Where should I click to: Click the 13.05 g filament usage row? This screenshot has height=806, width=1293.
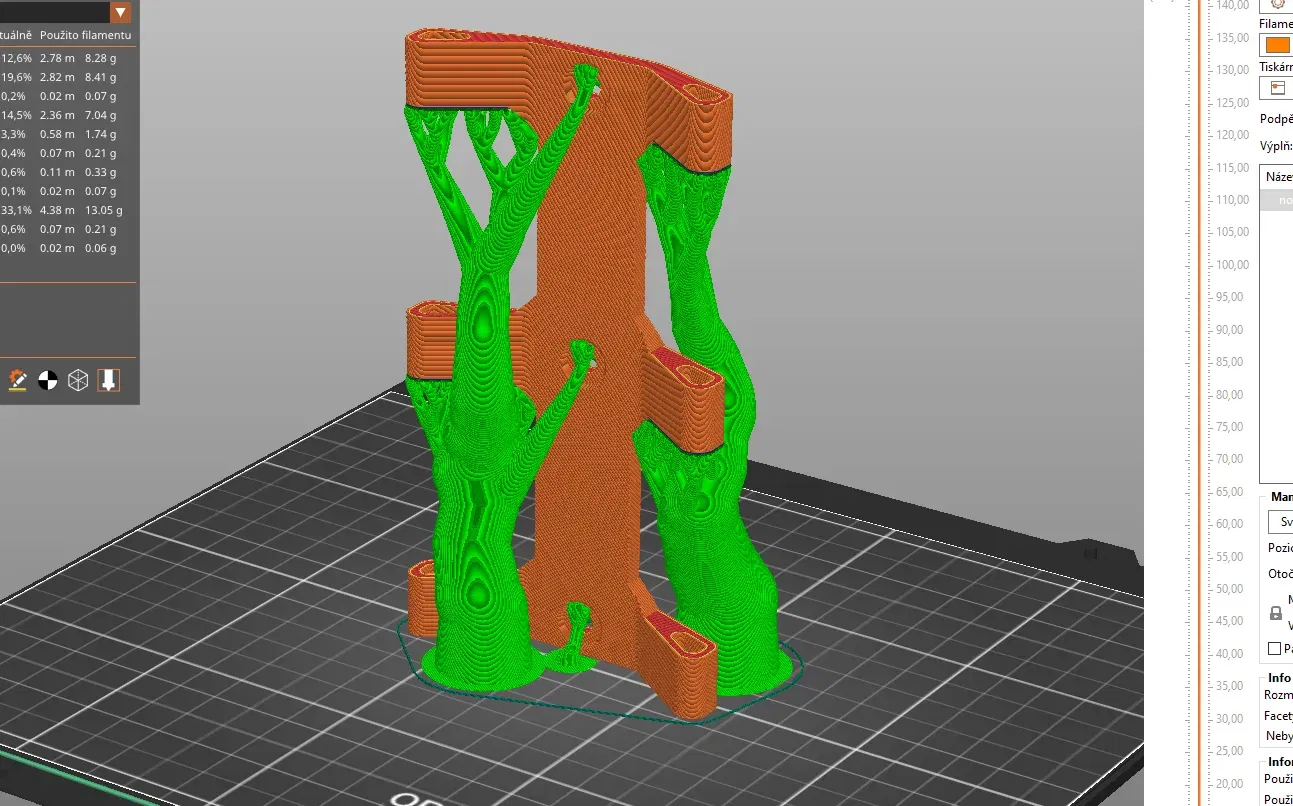tap(68, 211)
